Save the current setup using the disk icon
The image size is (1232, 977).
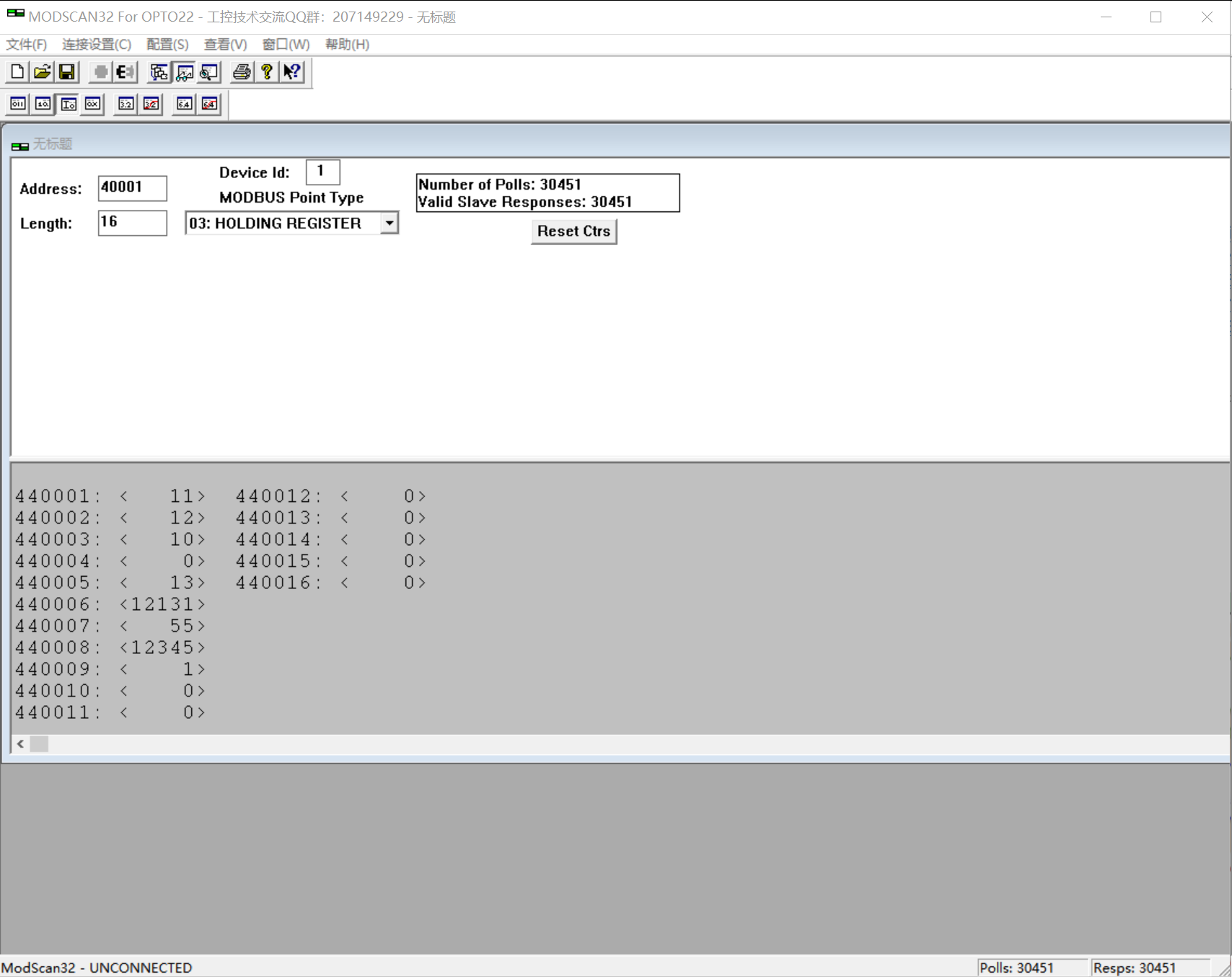(x=66, y=72)
